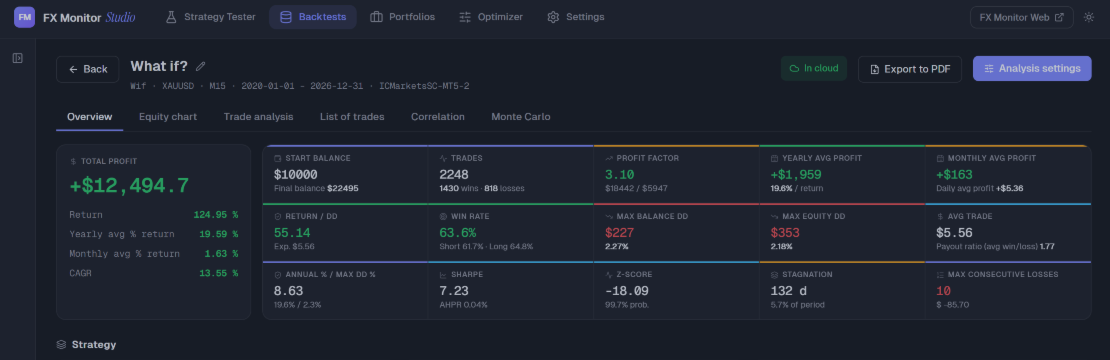1110x360 pixels.
Task: Switch to the Trade analysis tab
Action: (x=258, y=117)
